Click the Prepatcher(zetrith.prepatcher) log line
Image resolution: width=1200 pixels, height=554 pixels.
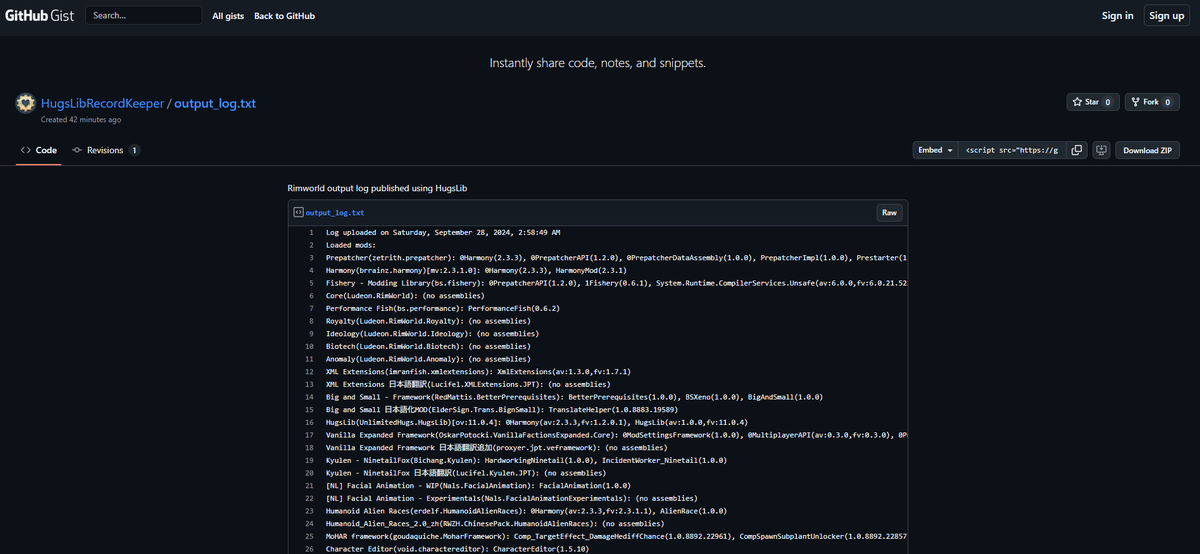point(616,258)
